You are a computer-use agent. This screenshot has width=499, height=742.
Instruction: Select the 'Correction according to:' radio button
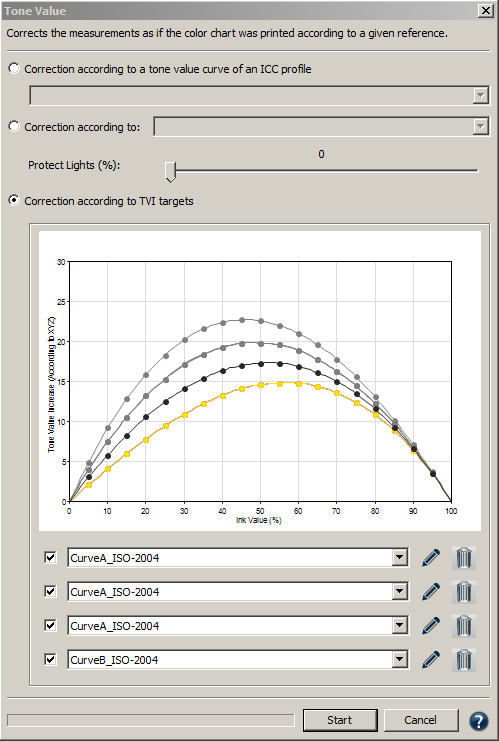point(14,127)
